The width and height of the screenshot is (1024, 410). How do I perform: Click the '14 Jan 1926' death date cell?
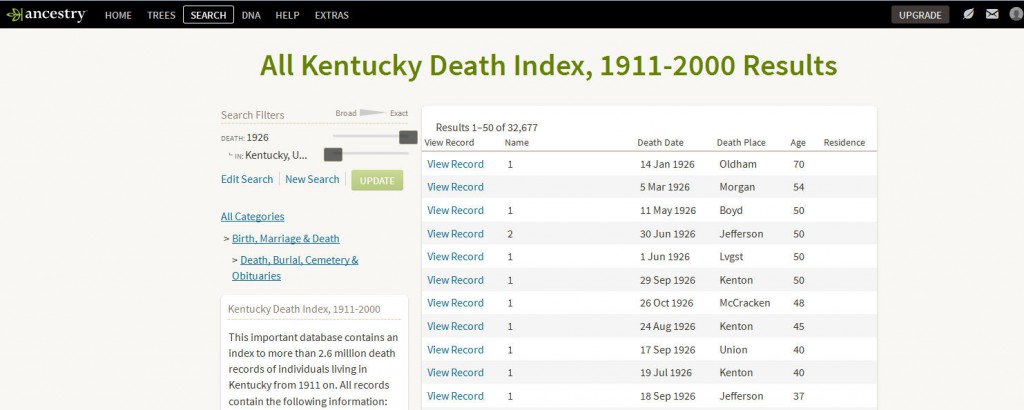point(667,164)
